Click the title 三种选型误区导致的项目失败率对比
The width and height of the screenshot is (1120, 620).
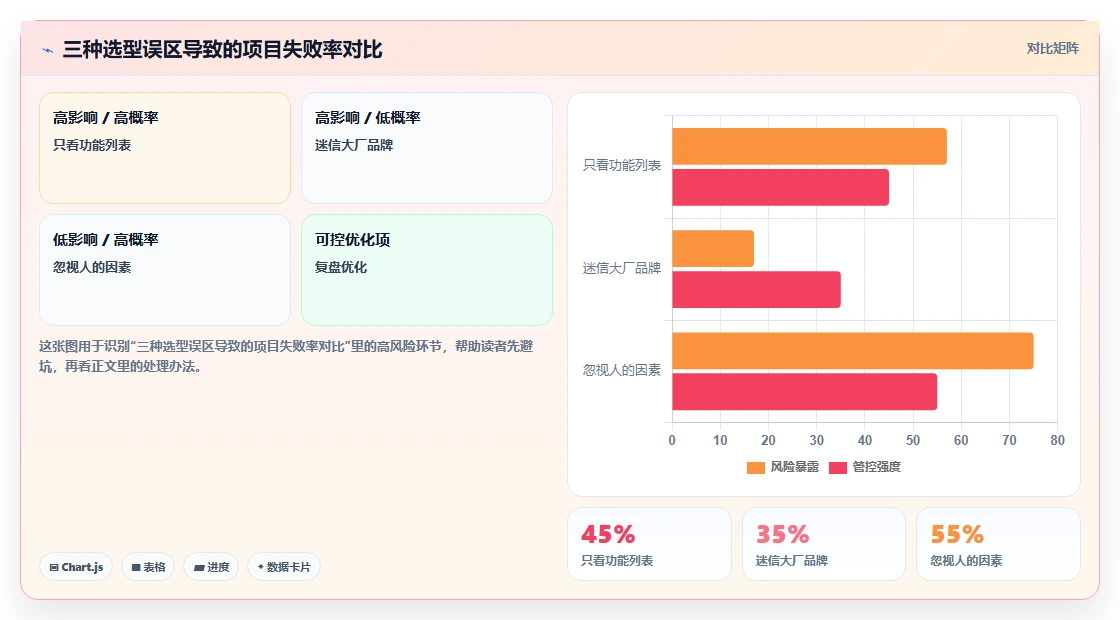pos(222,50)
